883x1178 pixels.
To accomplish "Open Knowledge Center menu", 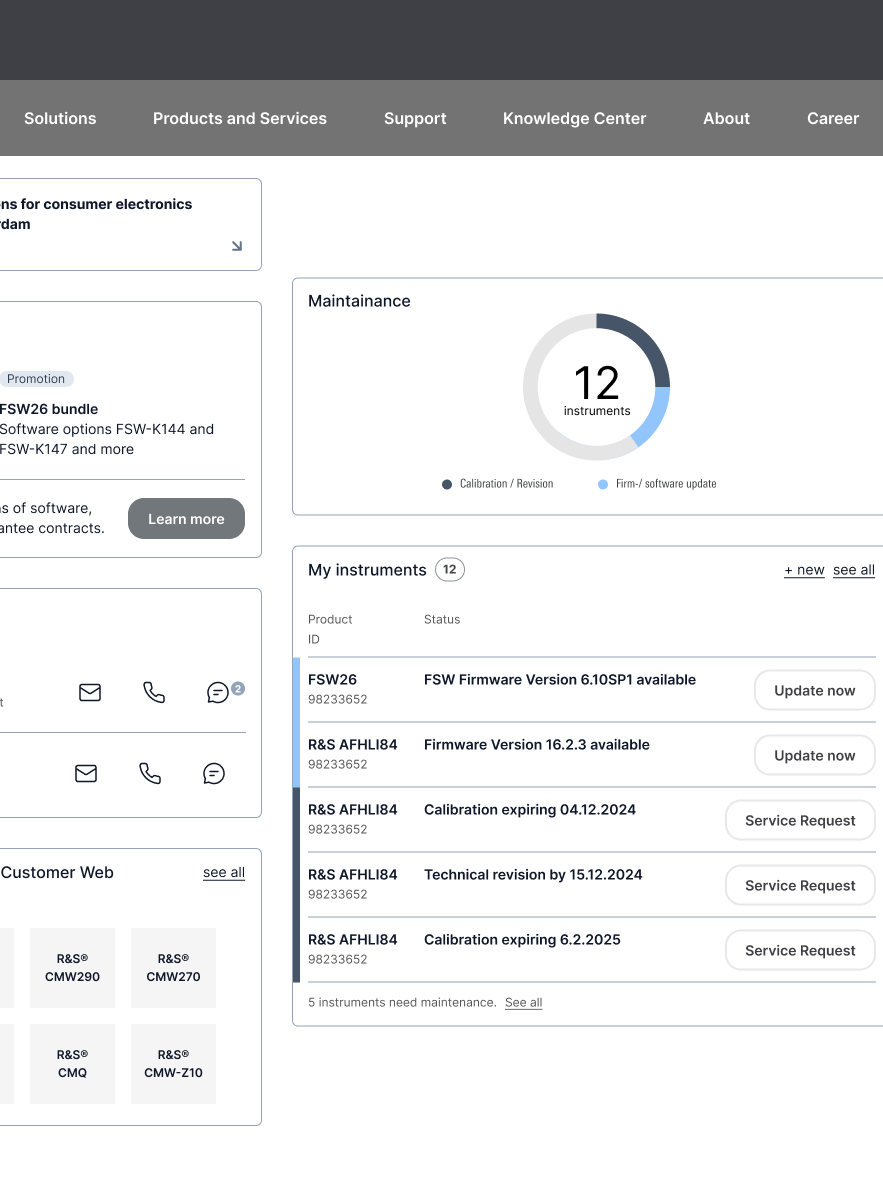I will (574, 119).
